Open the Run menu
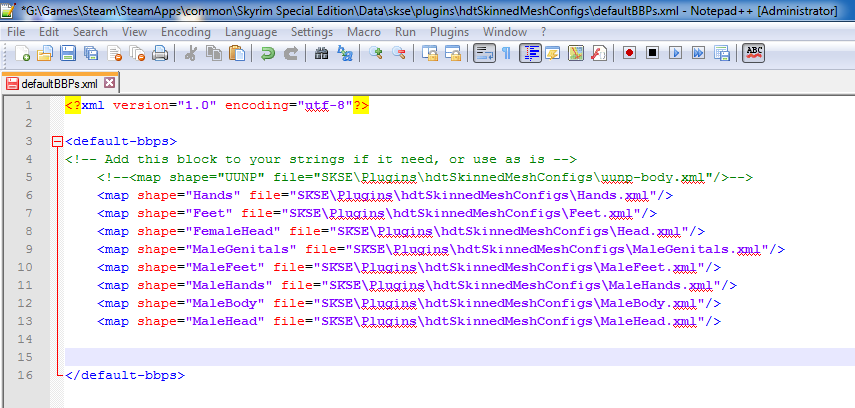The height and width of the screenshot is (408, 855). tap(405, 32)
